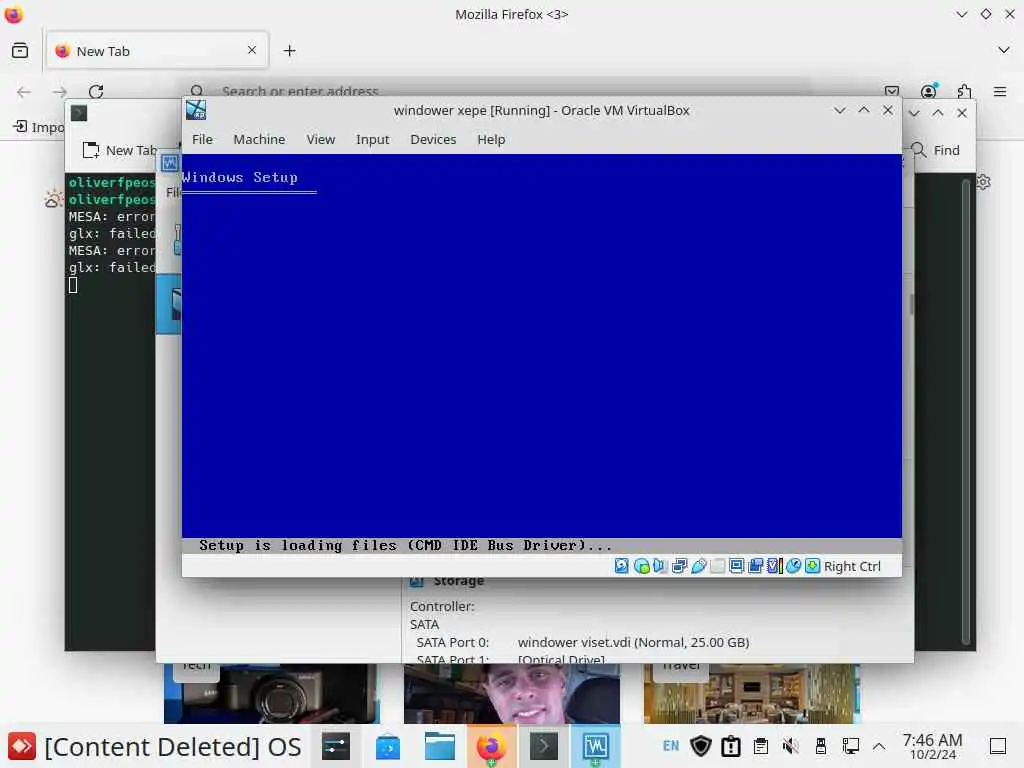Image resolution: width=1024 pixels, height=768 pixels.
Task: Open the Input menu of the VM window
Action: click(x=372, y=139)
